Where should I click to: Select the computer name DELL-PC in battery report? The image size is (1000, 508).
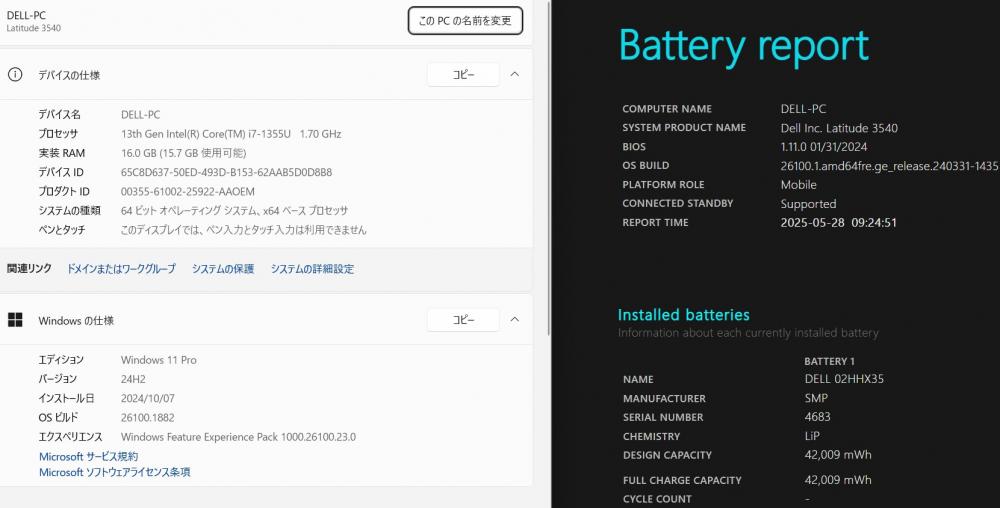[803, 109]
